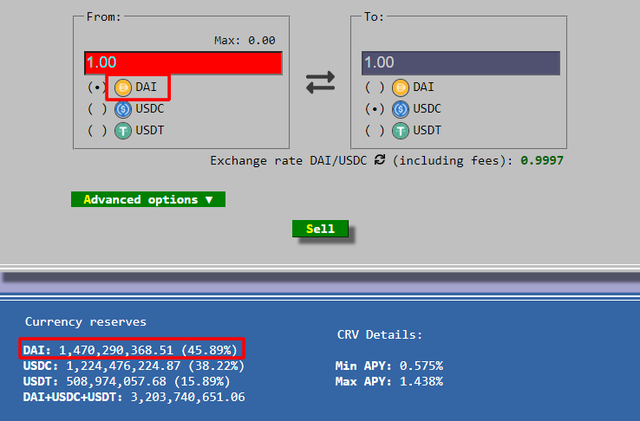640x421 pixels.
Task: Click the USDT reserve 508,974,057.68 line
Action: click(127, 381)
